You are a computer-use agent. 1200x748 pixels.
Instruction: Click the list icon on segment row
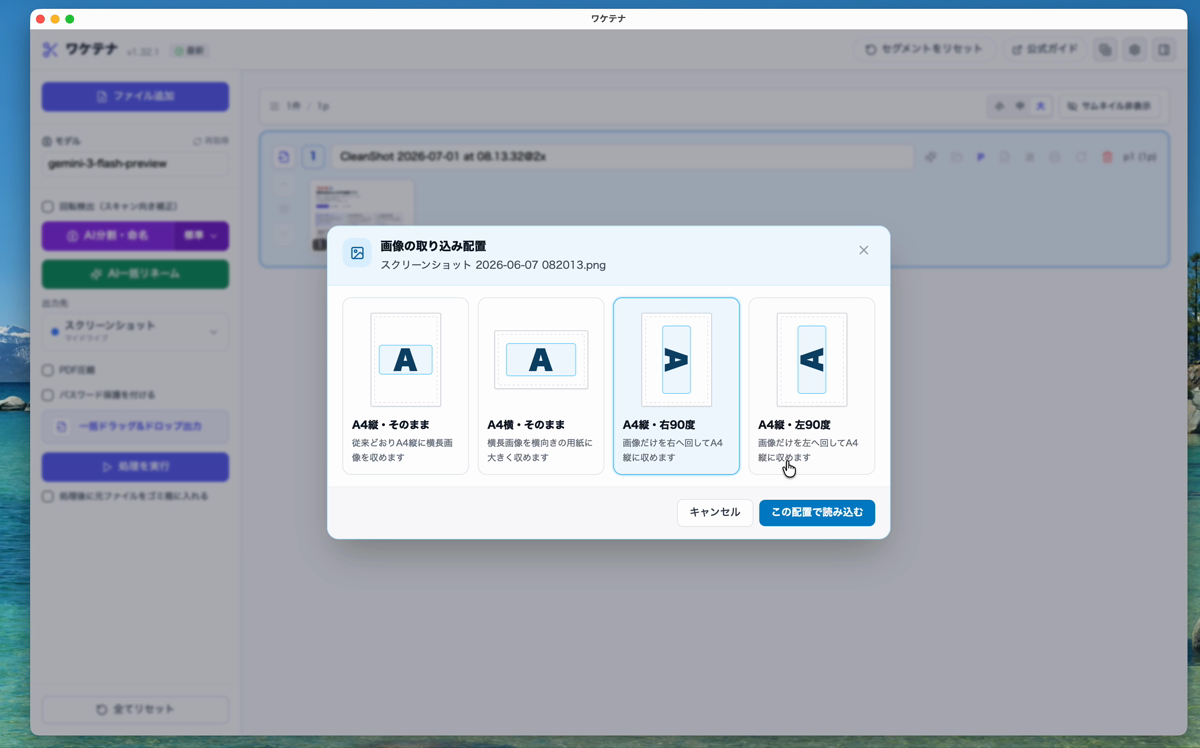(1030, 157)
